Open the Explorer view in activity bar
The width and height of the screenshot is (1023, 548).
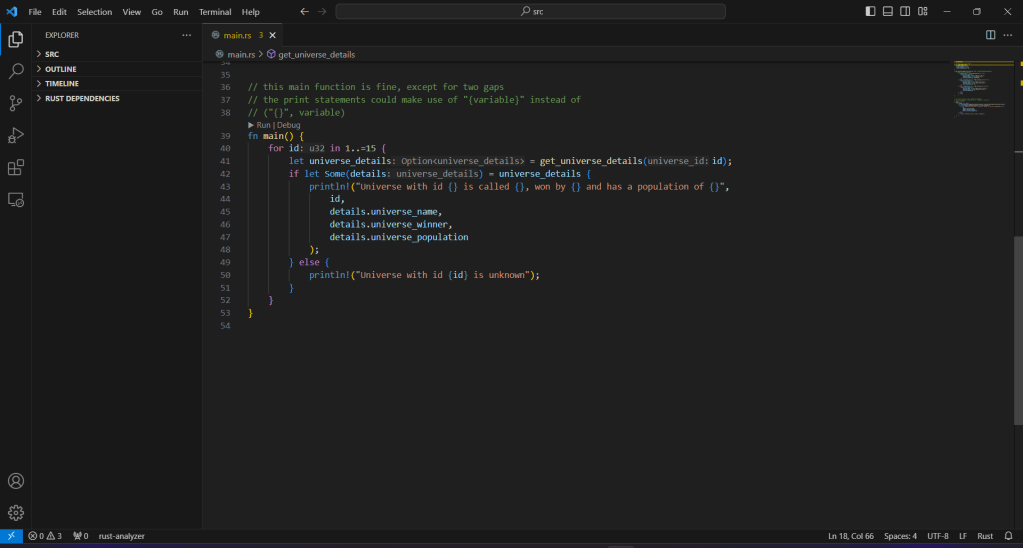click(x=16, y=39)
